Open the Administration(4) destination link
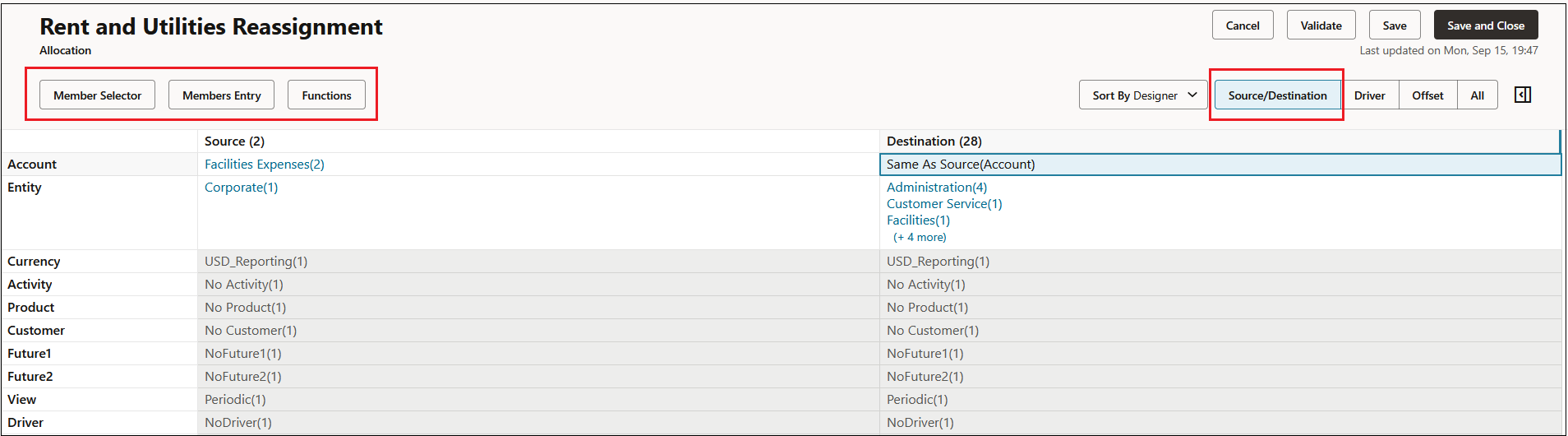This screenshot has height=436, width=1568. coord(937,188)
